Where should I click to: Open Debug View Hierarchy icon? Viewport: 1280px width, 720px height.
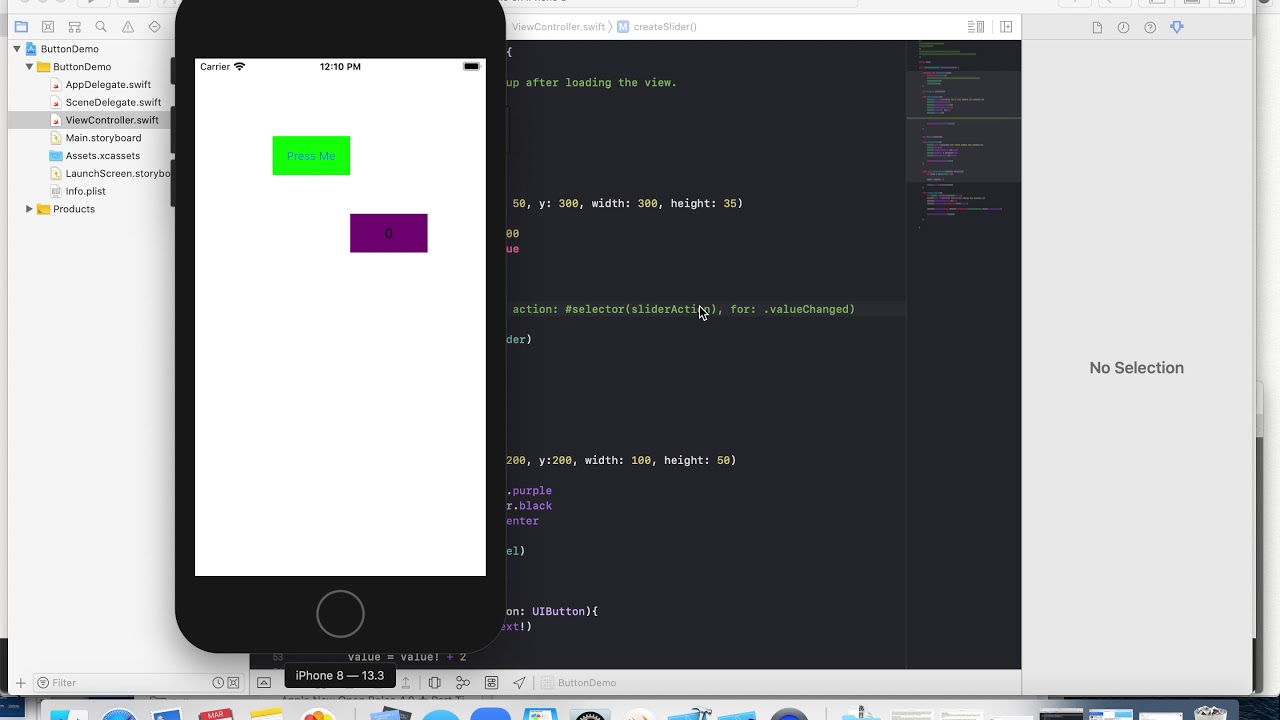tap(435, 683)
